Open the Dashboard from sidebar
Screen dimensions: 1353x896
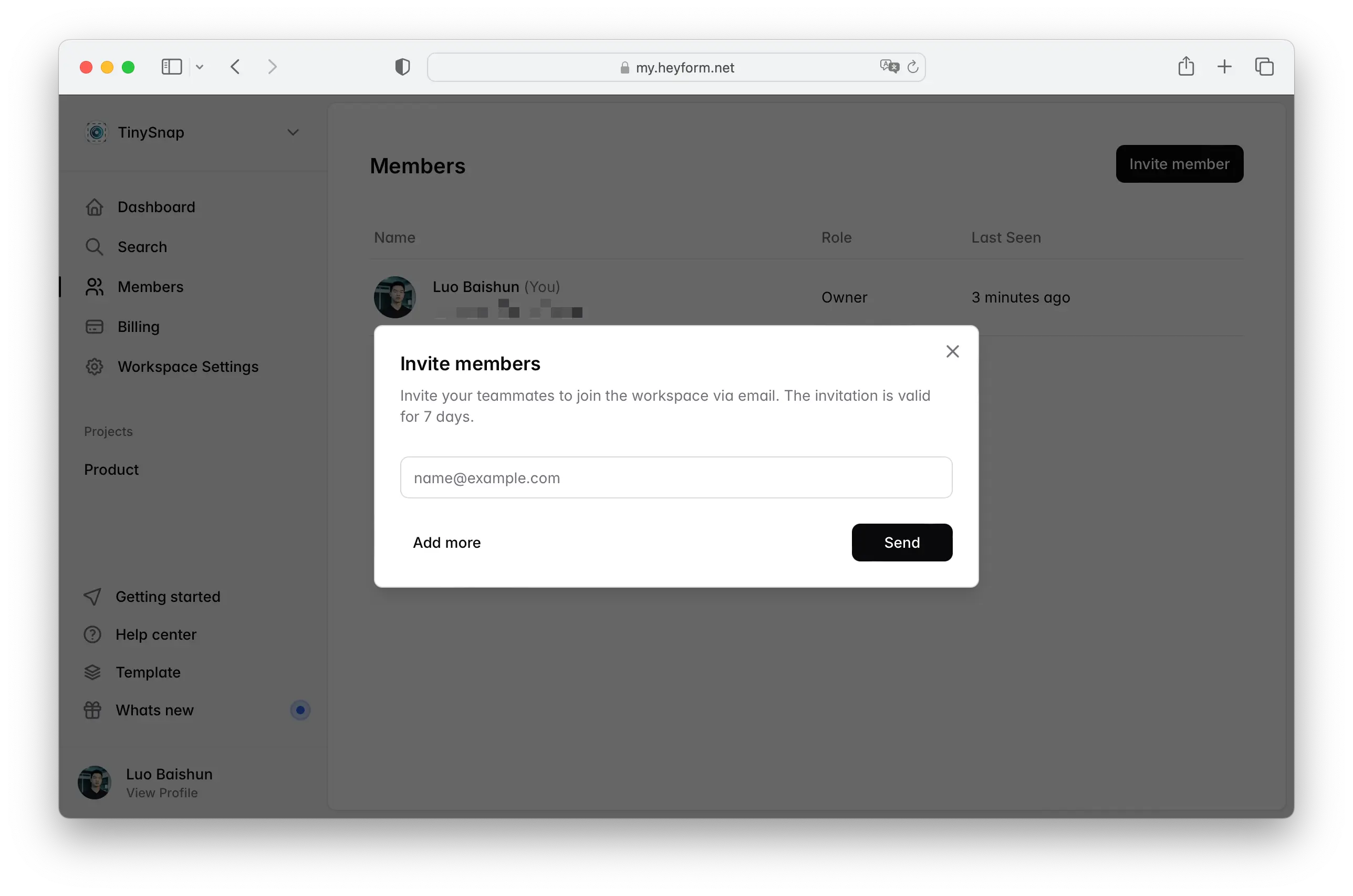pyautogui.click(x=94, y=206)
